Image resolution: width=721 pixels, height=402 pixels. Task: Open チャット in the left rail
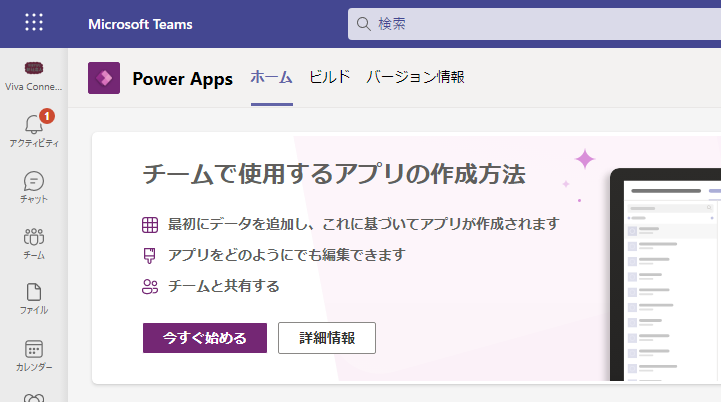tap(34, 187)
